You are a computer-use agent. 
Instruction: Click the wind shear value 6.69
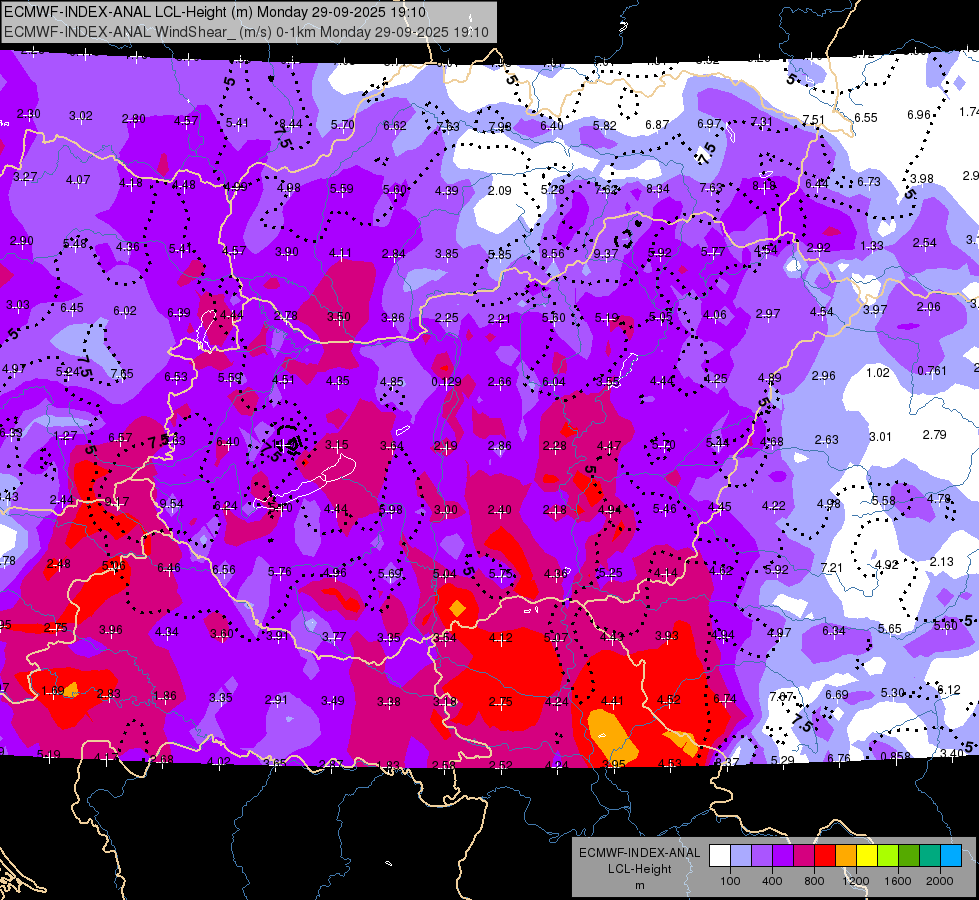click(x=837, y=695)
